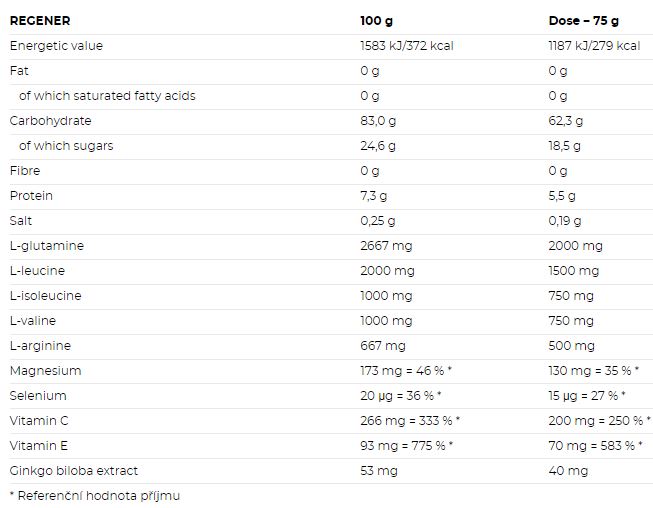Image resolution: width=653 pixels, height=508 pixels.
Task: Click the L-glutamine row label
Action: (47, 246)
